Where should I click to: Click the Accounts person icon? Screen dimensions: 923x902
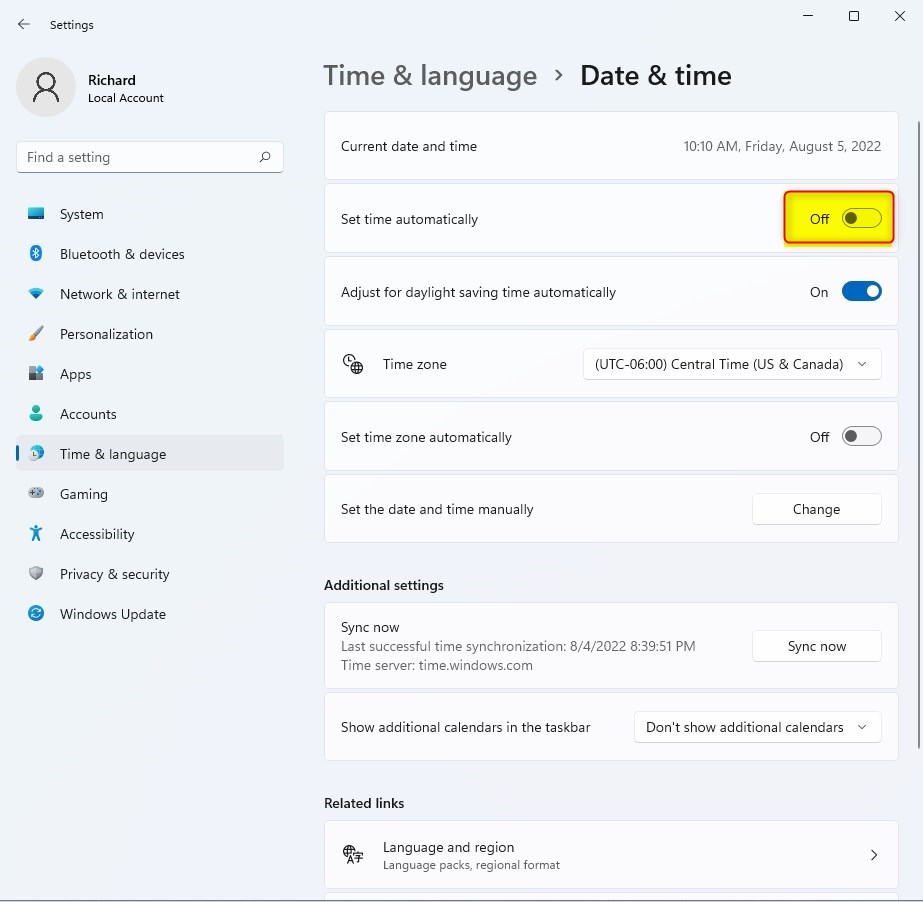click(36, 413)
